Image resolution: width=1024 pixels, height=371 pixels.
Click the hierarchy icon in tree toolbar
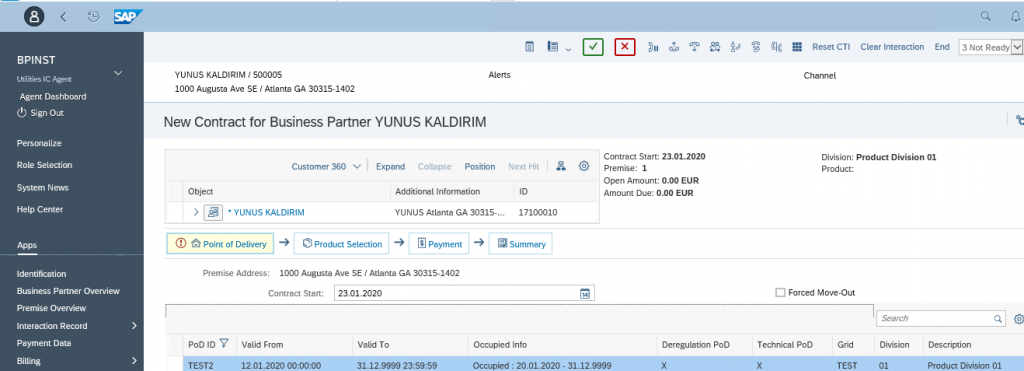click(560, 166)
